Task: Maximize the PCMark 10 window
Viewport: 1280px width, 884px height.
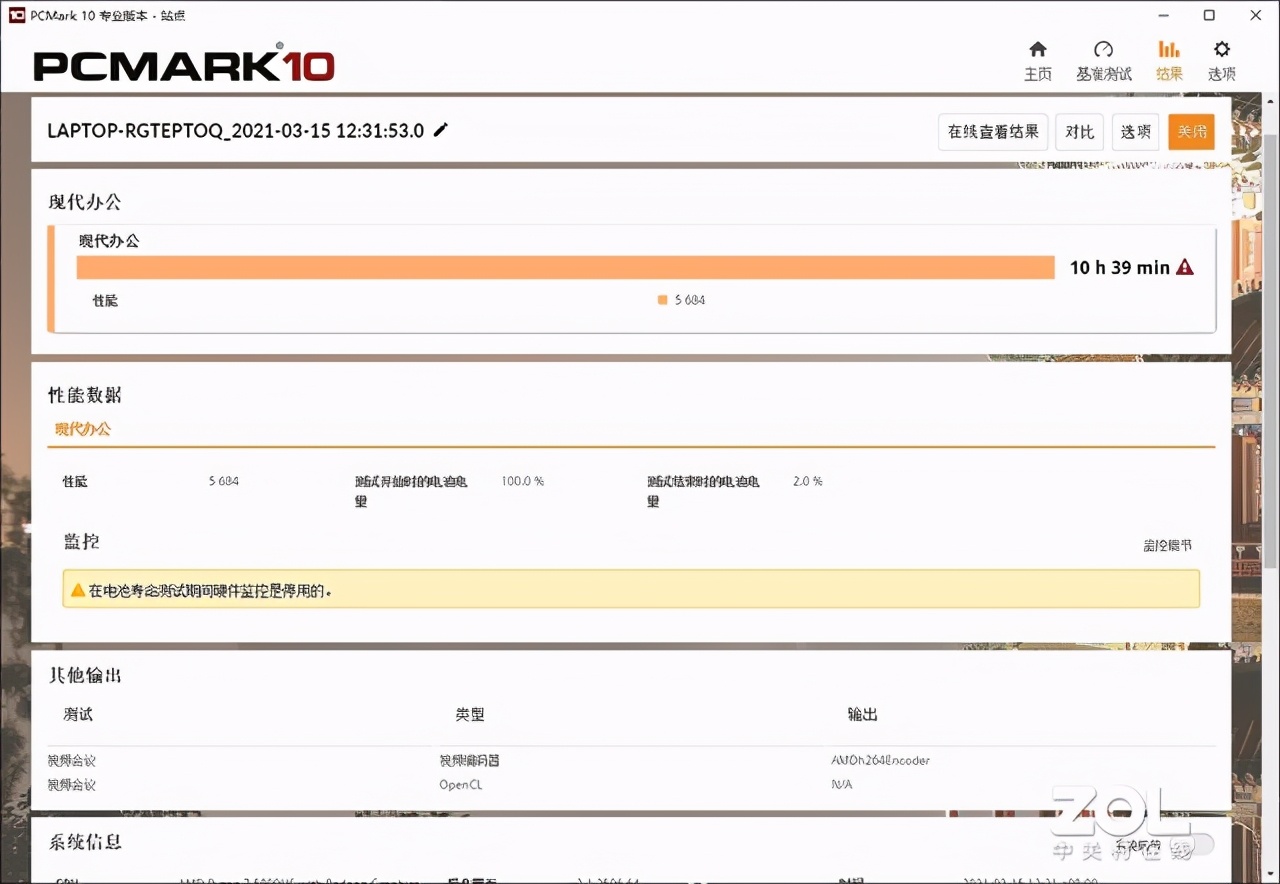Action: coord(1209,15)
